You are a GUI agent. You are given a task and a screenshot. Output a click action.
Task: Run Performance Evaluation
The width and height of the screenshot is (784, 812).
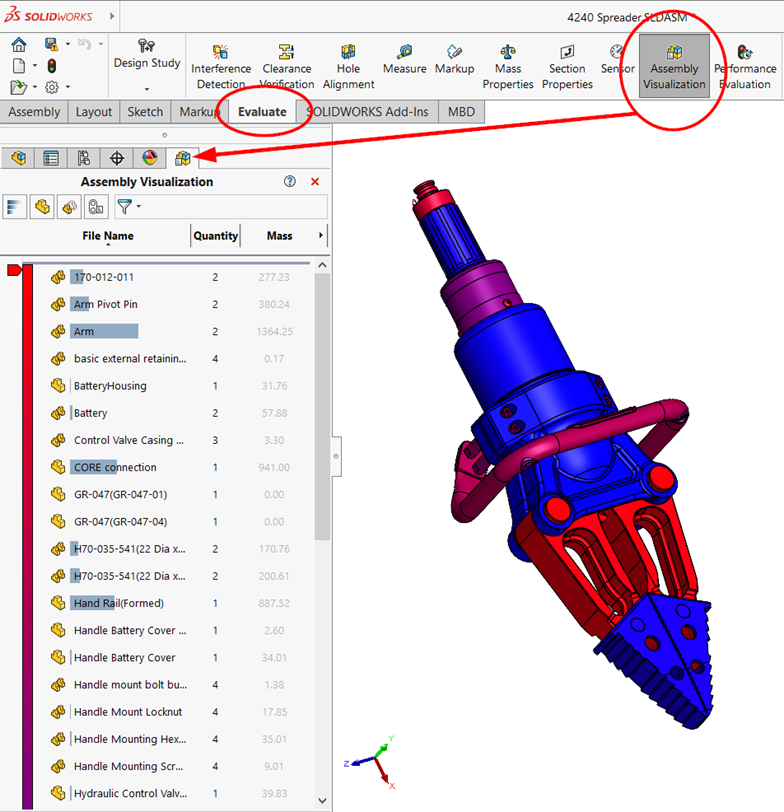pyautogui.click(x=745, y=67)
